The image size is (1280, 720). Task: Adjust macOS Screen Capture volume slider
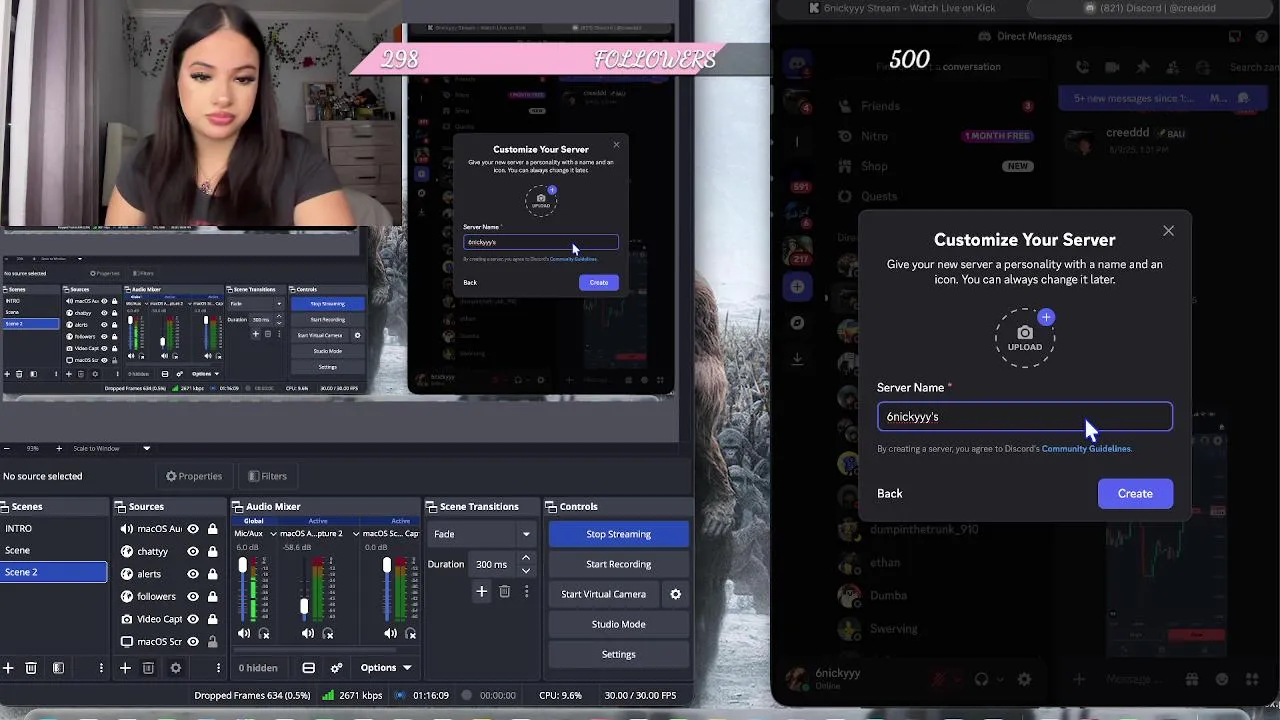tap(387, 567)
